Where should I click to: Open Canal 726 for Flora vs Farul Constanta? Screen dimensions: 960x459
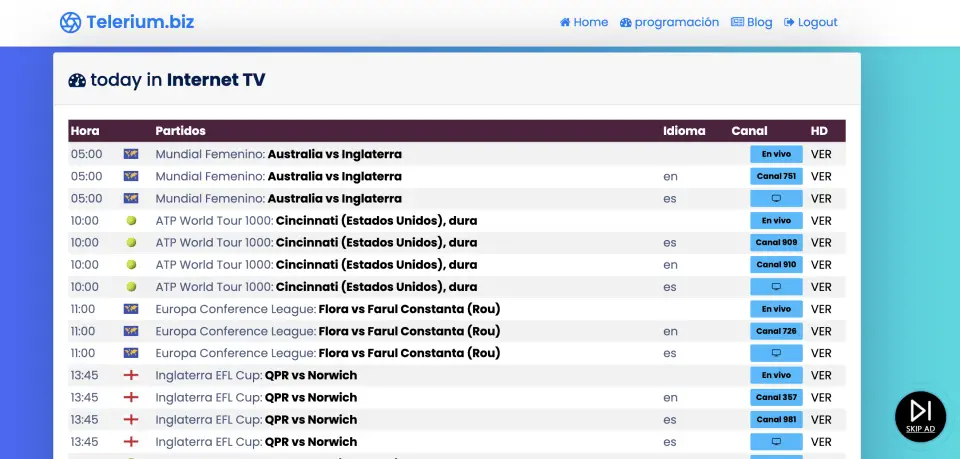click(776, 331)
